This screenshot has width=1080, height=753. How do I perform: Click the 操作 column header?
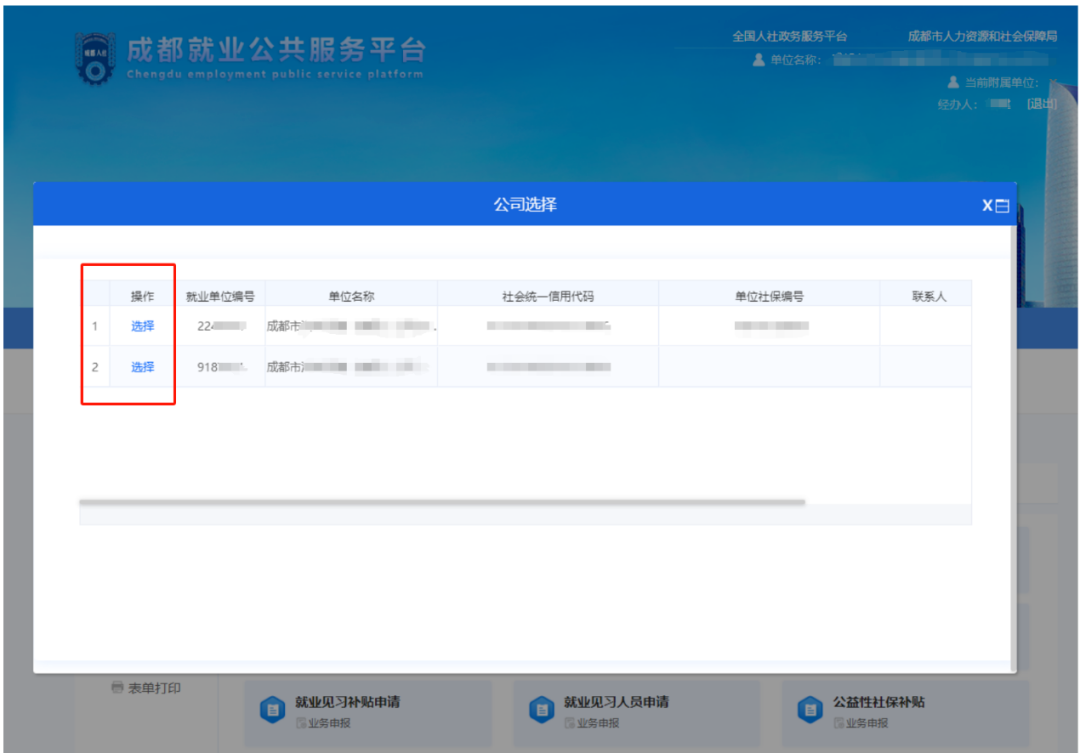tap(142, 296)
